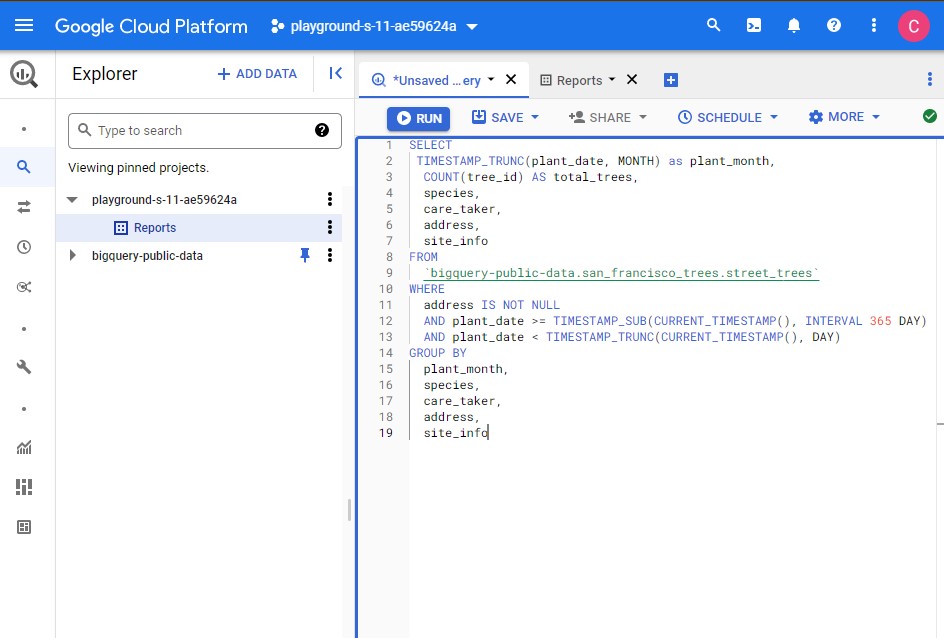Collapse the Explorer panel
This screenshot has height=638, width=944.
point(335,73)
